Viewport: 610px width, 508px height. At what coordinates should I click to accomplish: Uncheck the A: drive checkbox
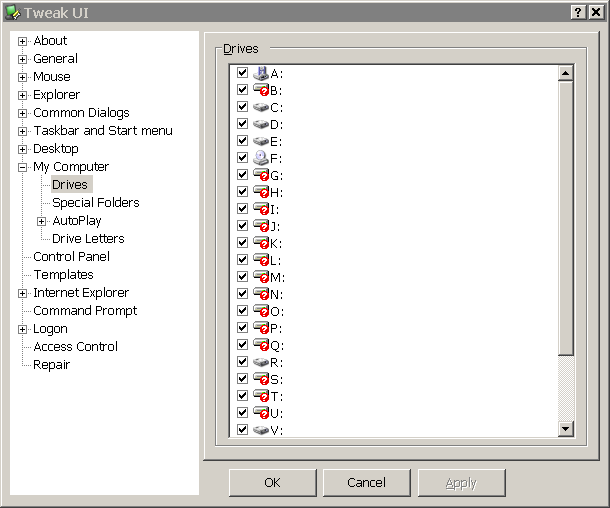point(242,73)
